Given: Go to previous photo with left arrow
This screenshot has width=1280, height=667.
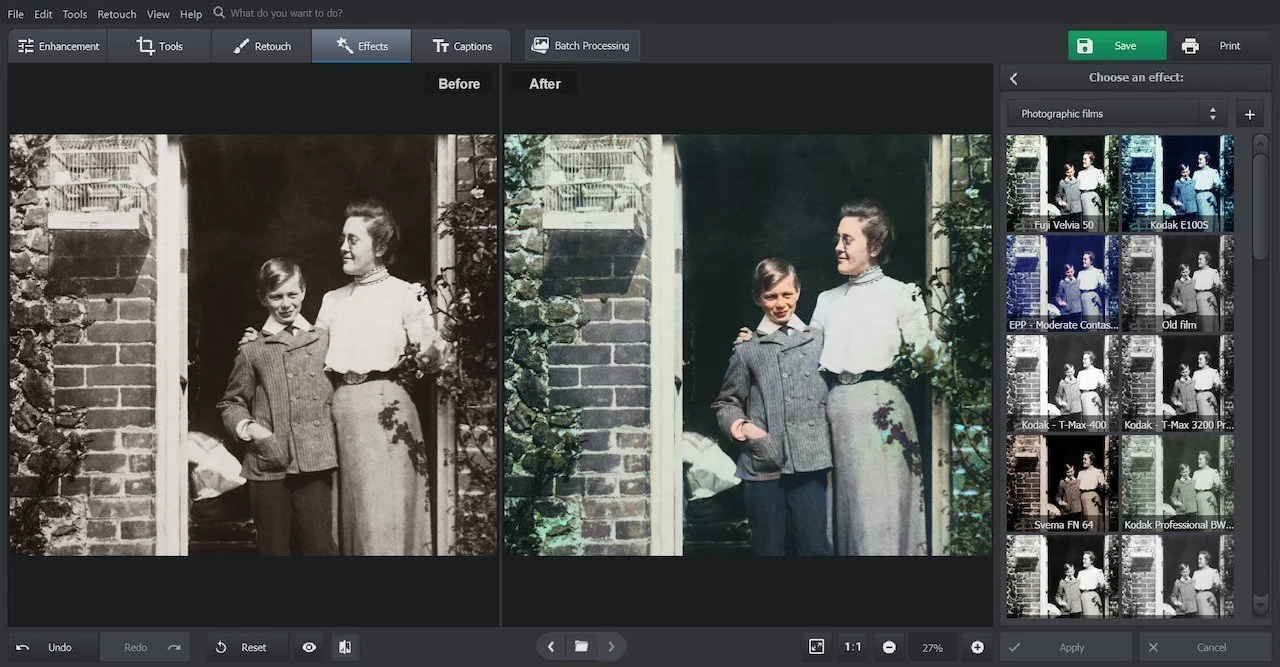Looking at the screenshot, I should (x=550, y=647).
